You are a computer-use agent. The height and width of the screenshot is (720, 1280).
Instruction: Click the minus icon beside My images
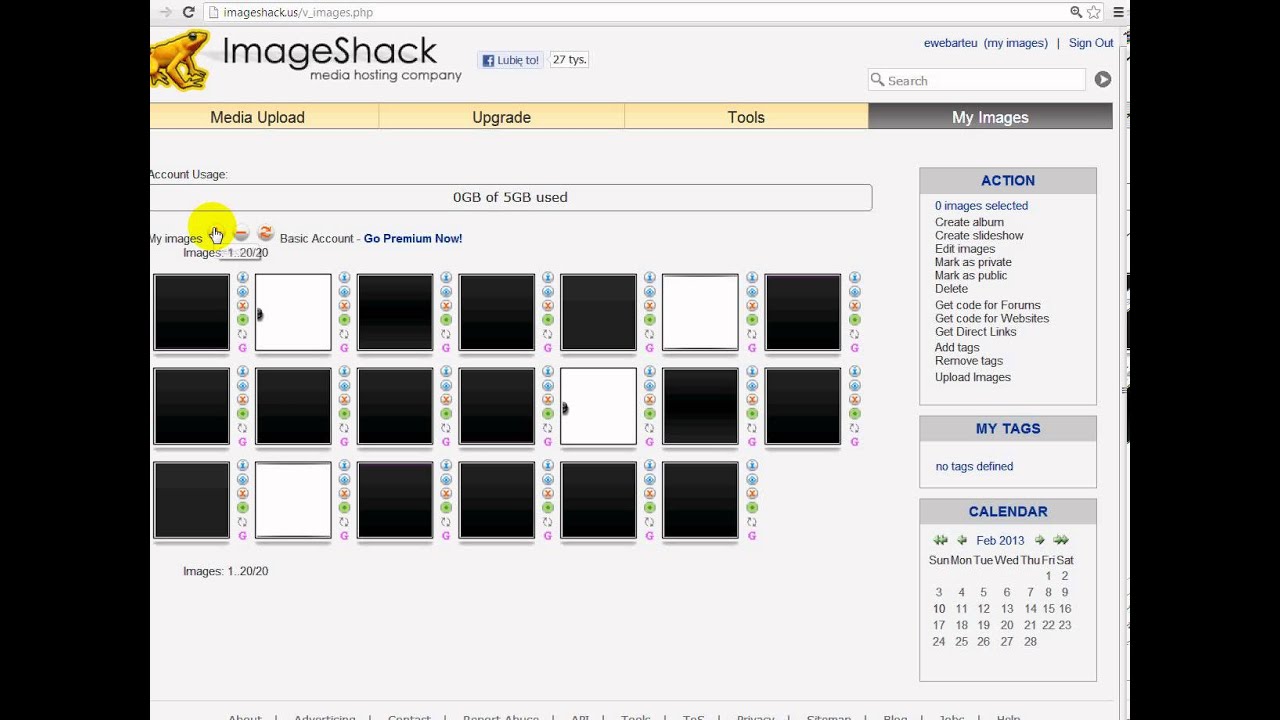click(241, 233)
